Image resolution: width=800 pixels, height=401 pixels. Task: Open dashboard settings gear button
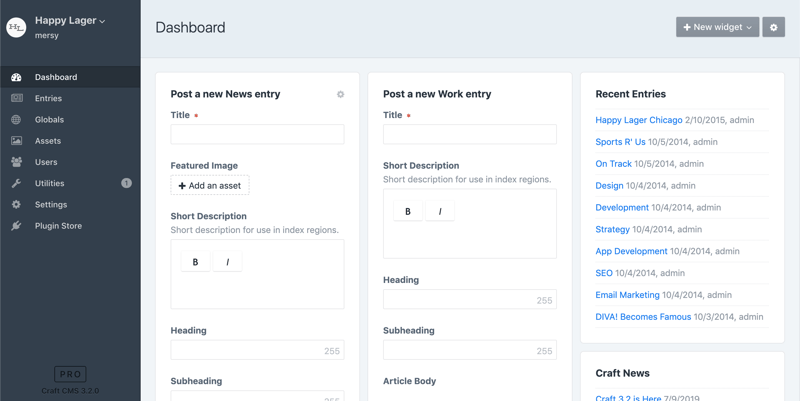coord(773,28)
